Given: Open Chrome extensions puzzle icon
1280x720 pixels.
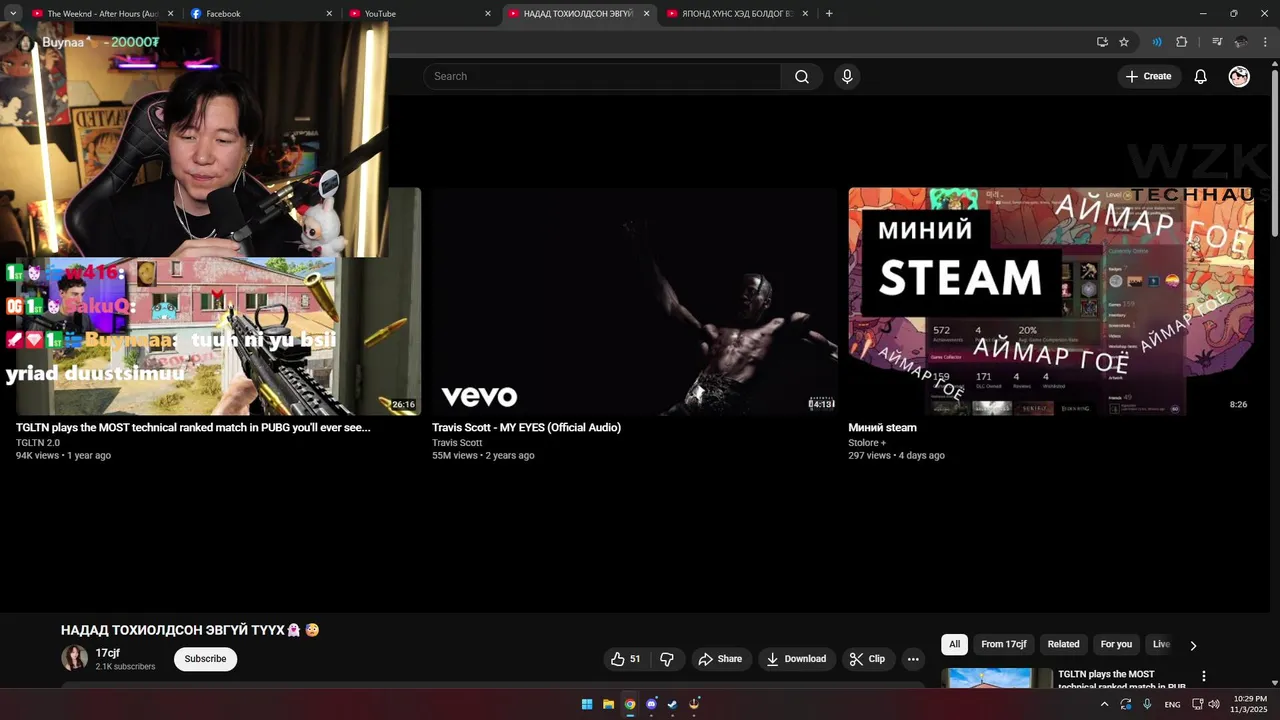Looking at the screenshot, I should 1182,42.
